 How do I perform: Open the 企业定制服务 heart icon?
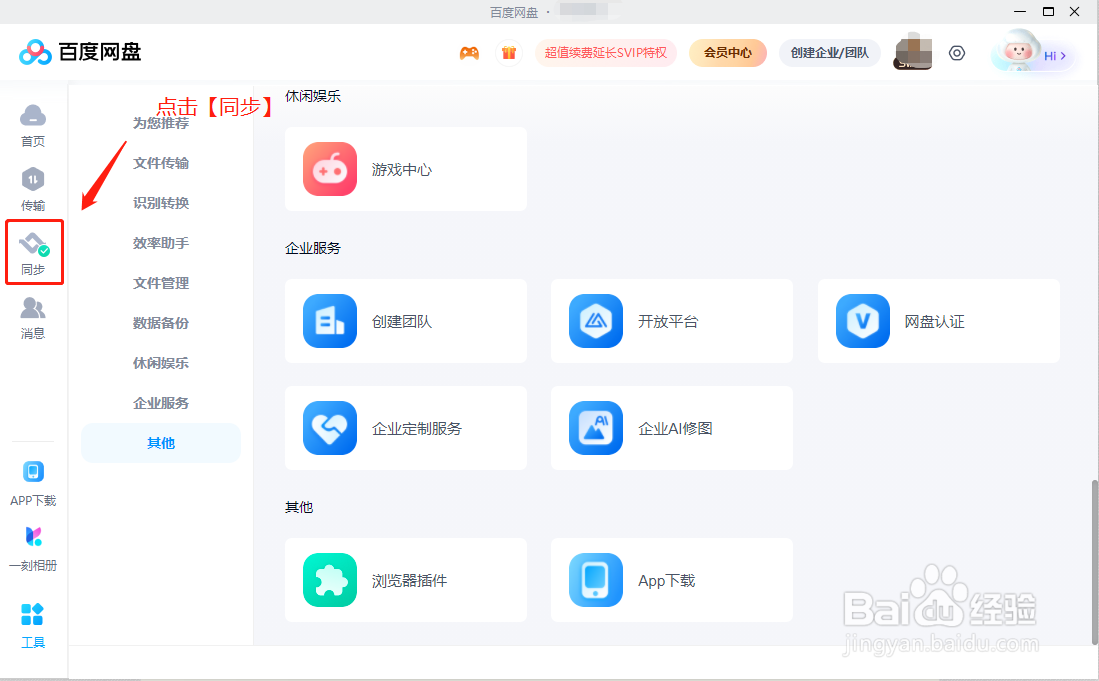pyautogui.click(x=330, y=428)
